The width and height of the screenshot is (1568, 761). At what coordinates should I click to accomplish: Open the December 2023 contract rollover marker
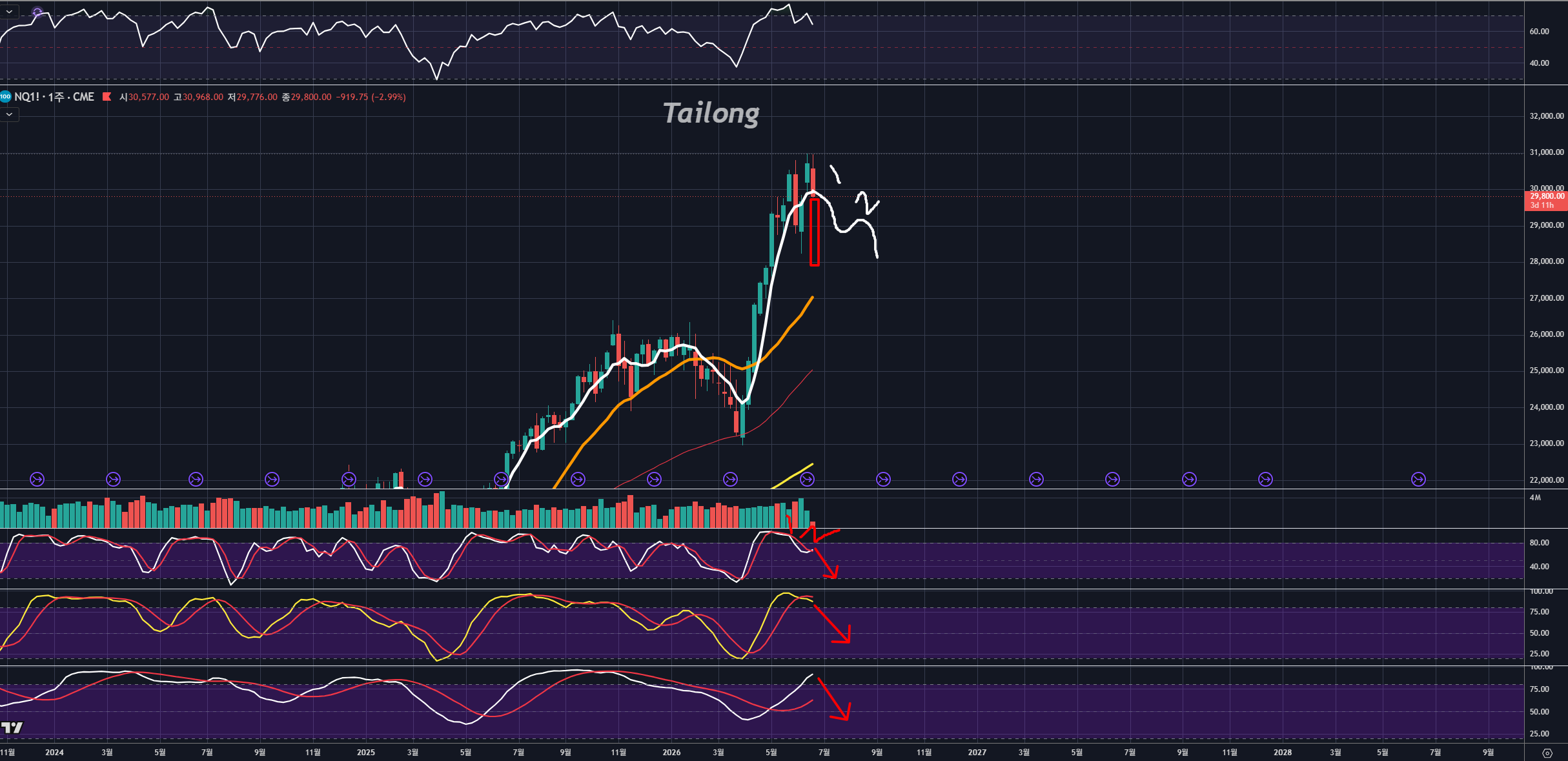click(37, 480)
